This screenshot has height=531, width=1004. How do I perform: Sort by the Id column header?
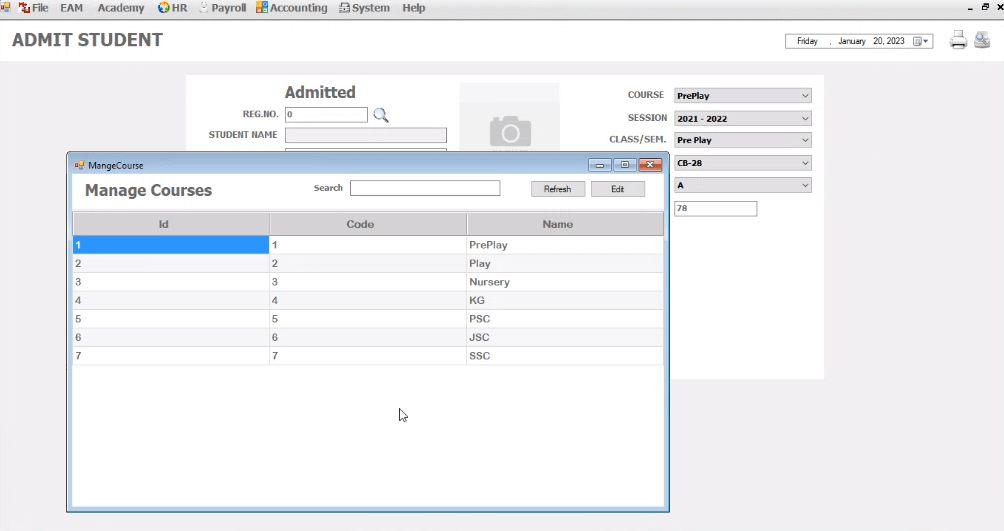[171, 224]
